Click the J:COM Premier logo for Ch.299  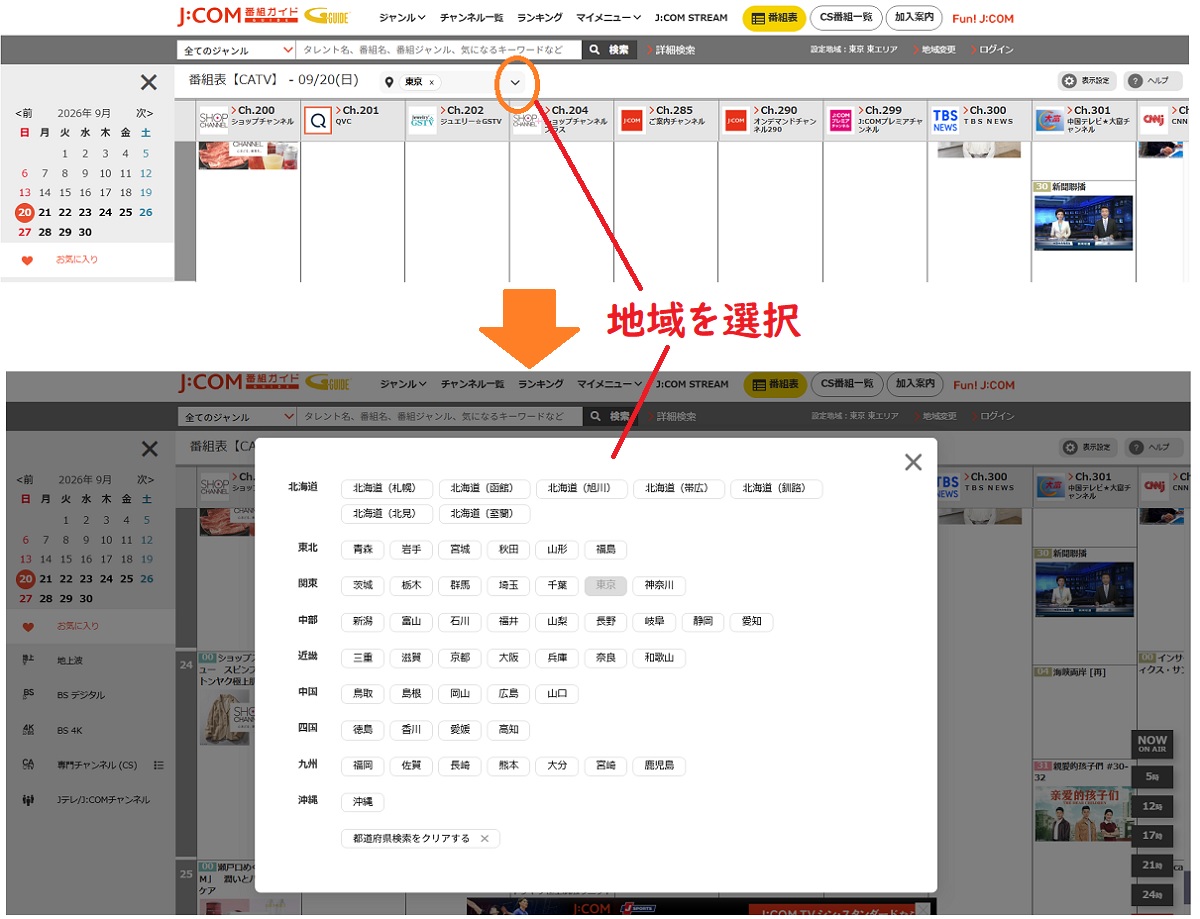coord(840,121)
